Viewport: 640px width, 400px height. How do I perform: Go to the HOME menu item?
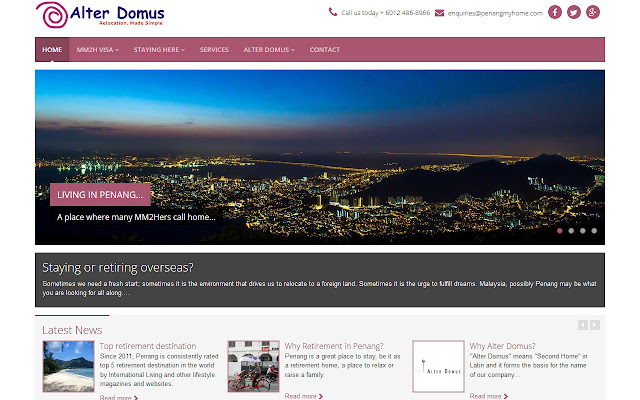click(x=52, y=50)
